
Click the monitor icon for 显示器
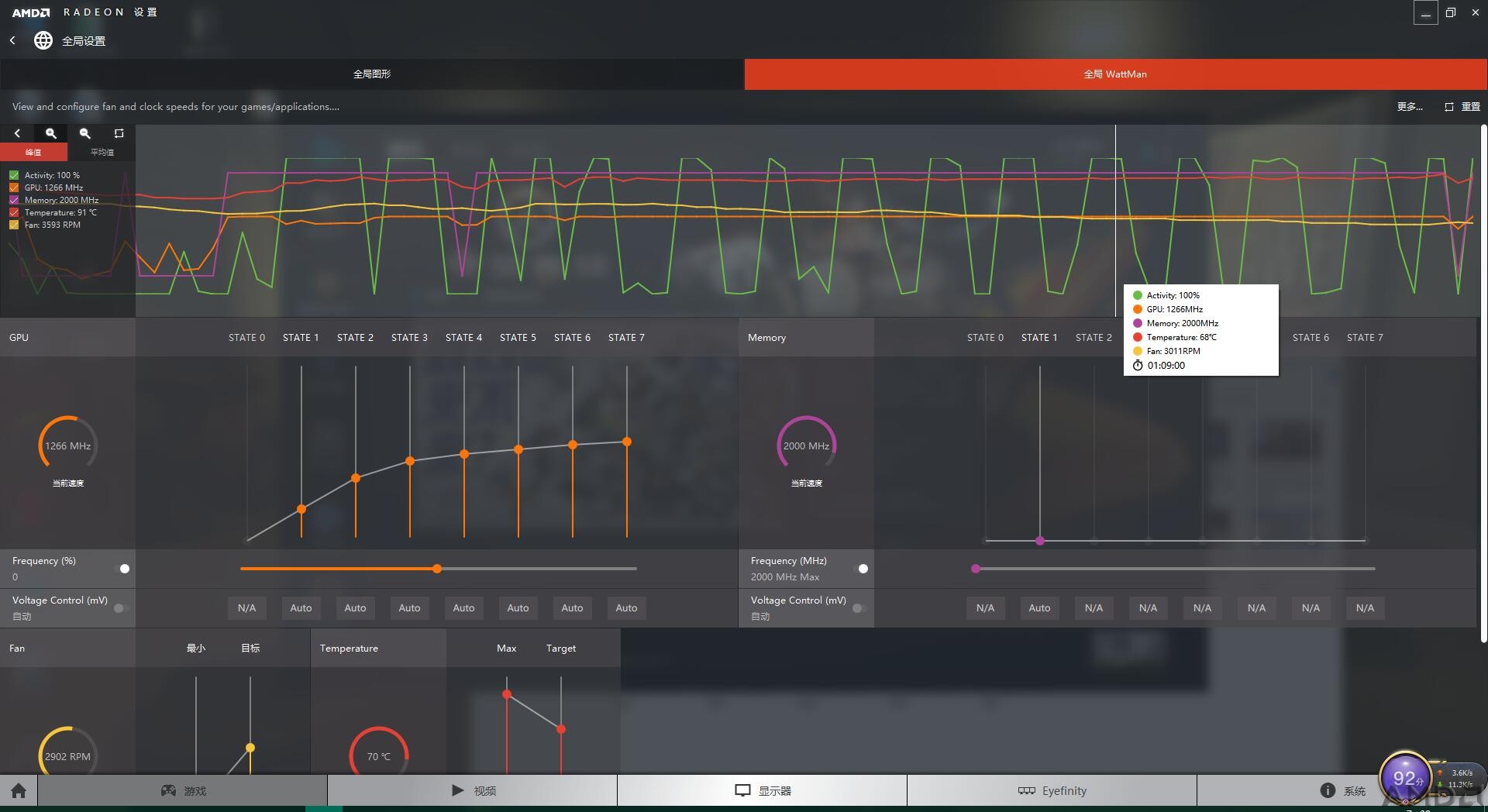tap(742, 790)
